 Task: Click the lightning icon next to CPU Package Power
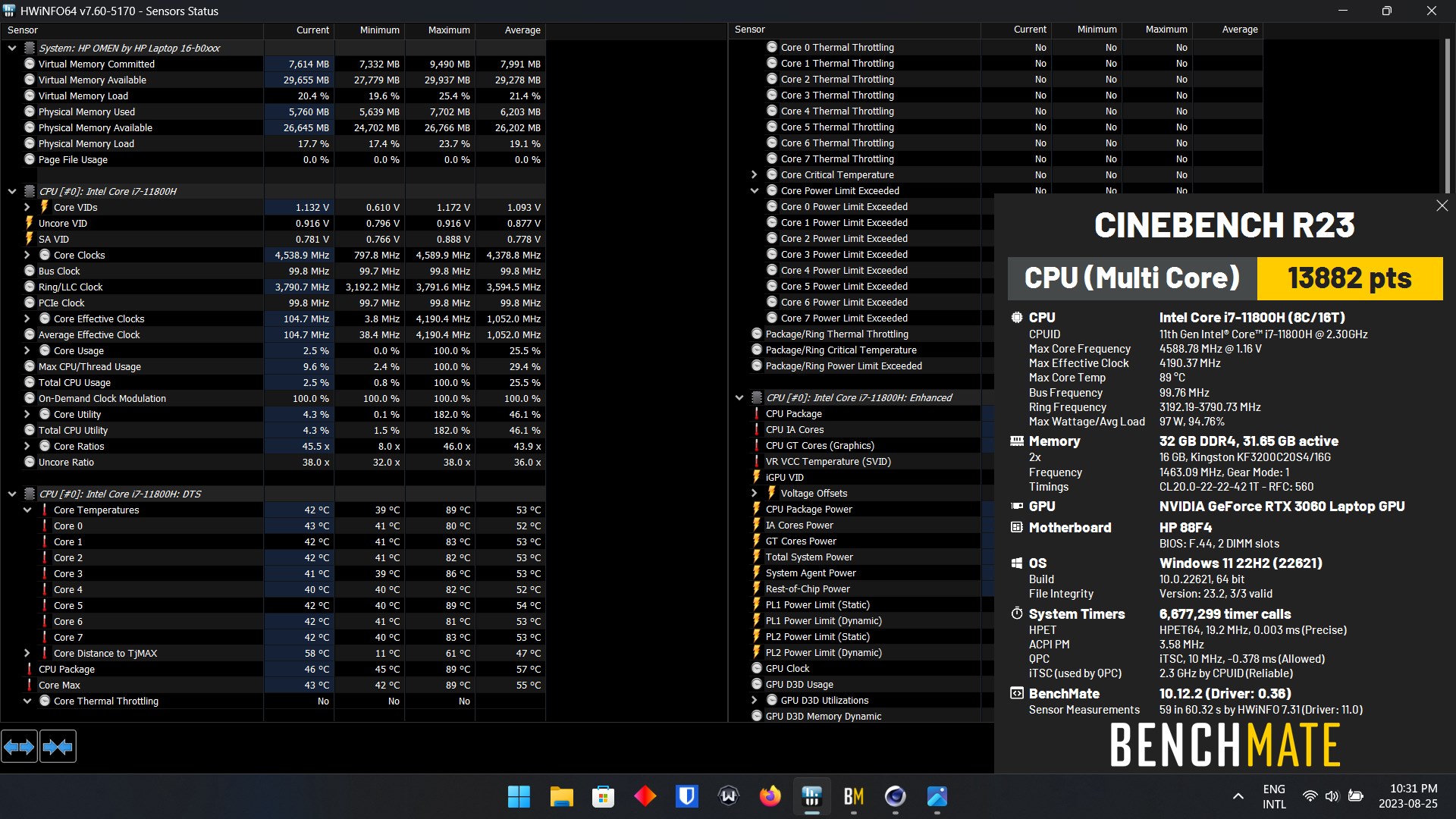756,509
